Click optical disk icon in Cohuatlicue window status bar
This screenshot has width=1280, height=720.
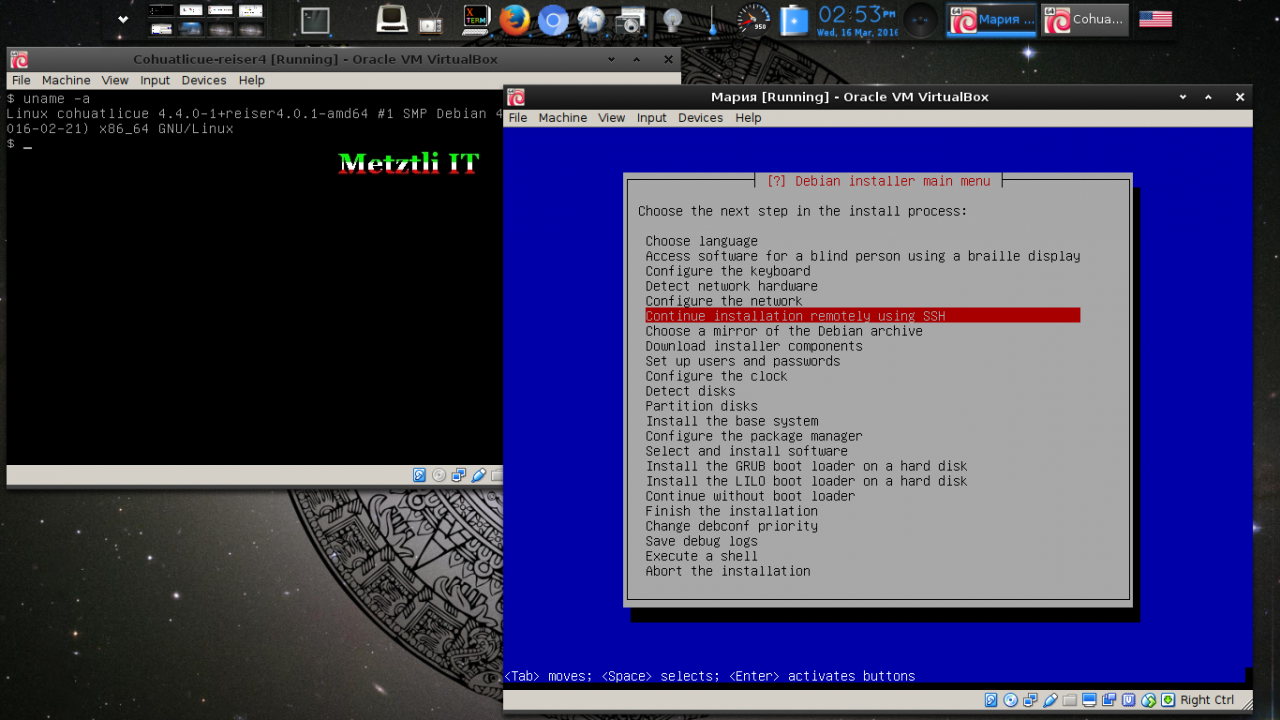[x=439, y=475]
